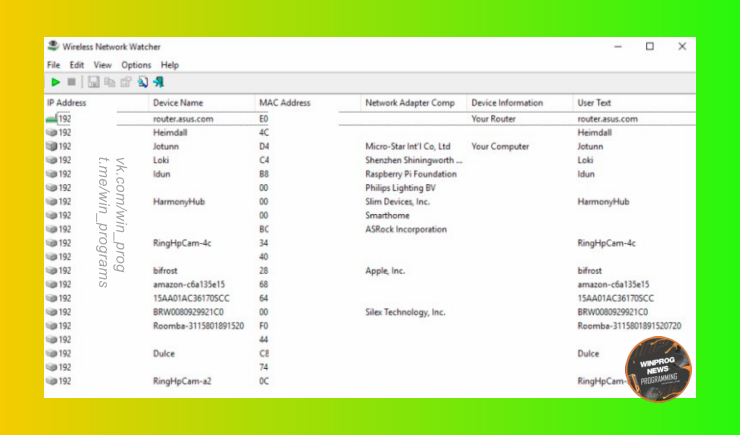Click the device icon in the amazon-c6a135e15 row
Viewport: 740px width, 435px height.
point(51,284)
